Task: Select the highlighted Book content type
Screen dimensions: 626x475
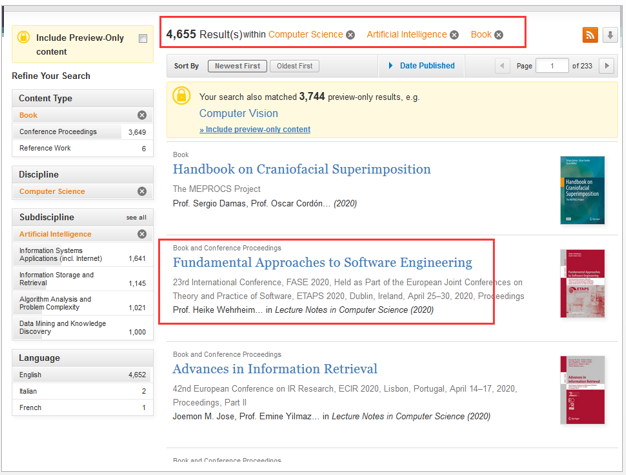Action: pos(28,115)
